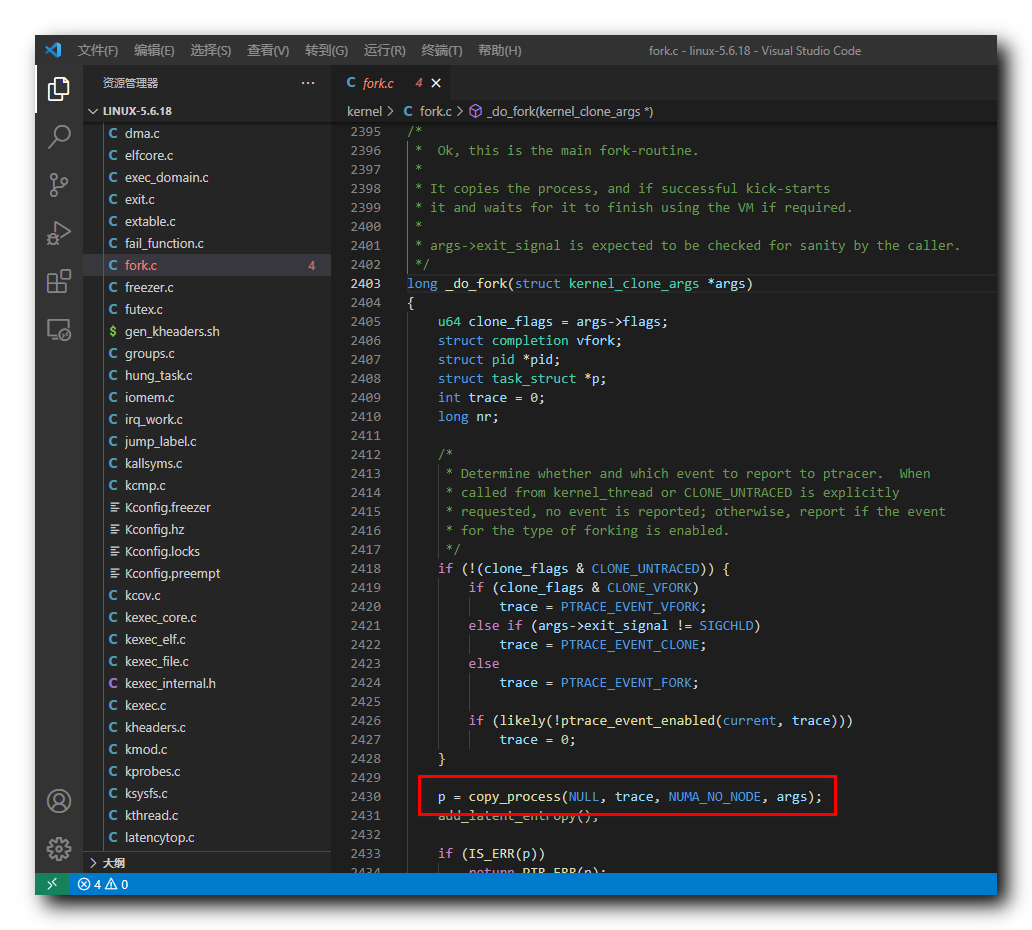Open kprobes.c in file explorer
Image resolution: width=1032 pixels, height=930 pixels.
tap(207, 771)
